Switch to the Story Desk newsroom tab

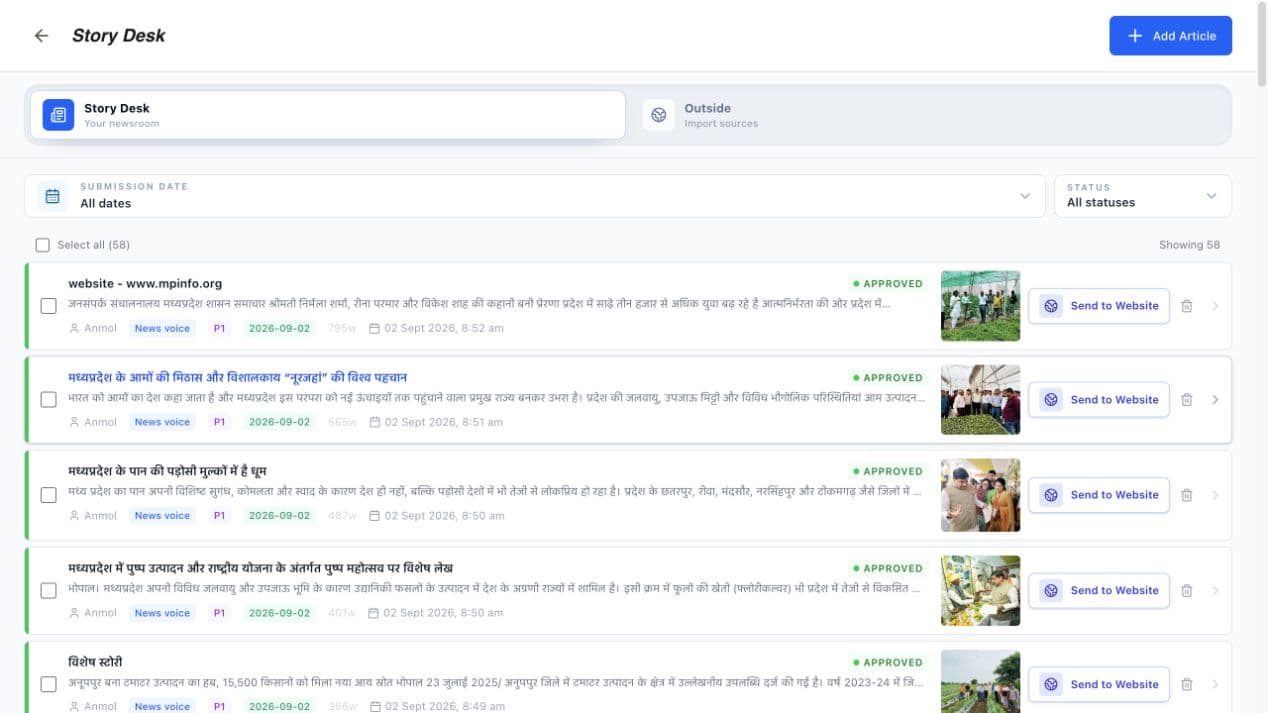click(328, 115)
